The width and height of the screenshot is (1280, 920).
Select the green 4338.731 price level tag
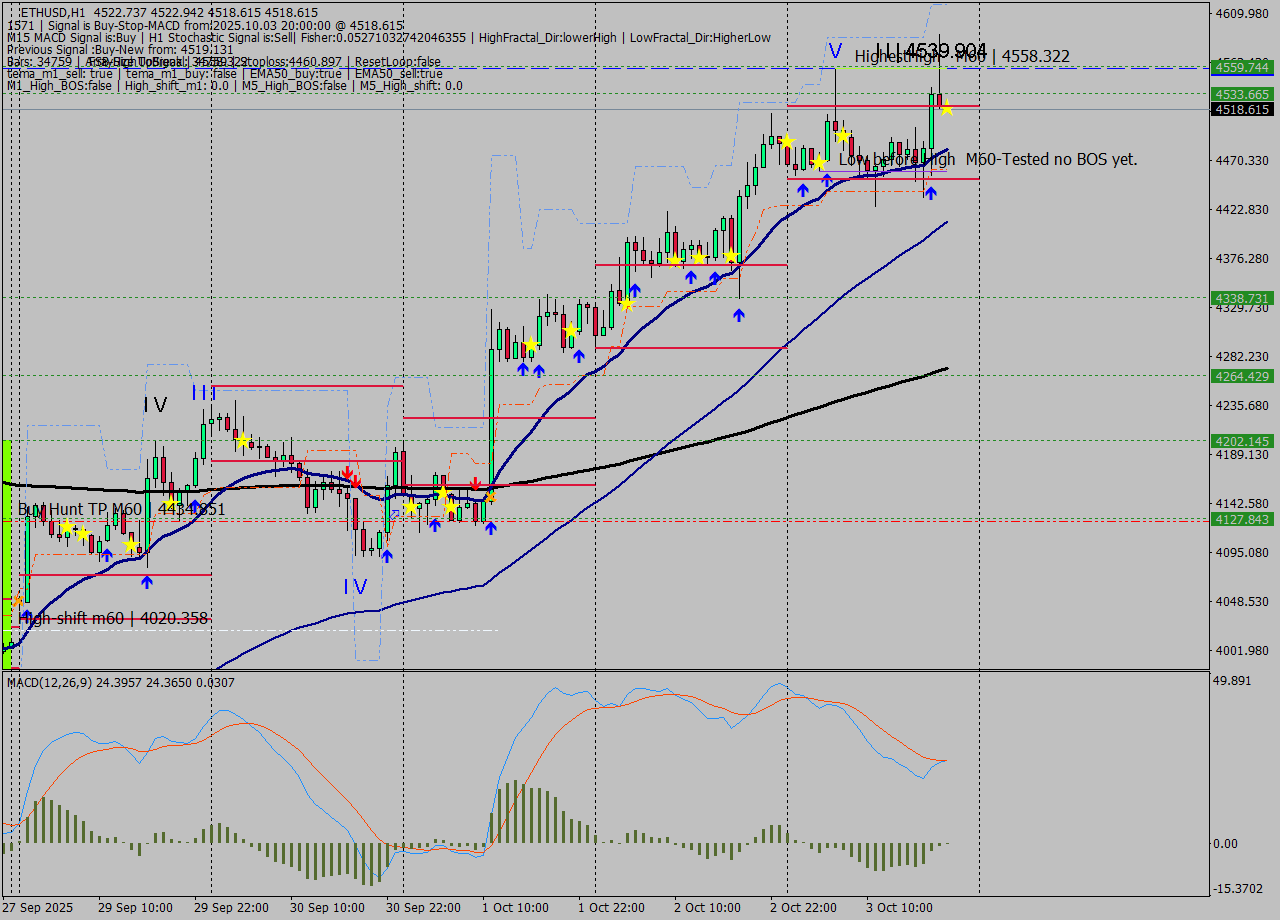(x=1241, y=298)
